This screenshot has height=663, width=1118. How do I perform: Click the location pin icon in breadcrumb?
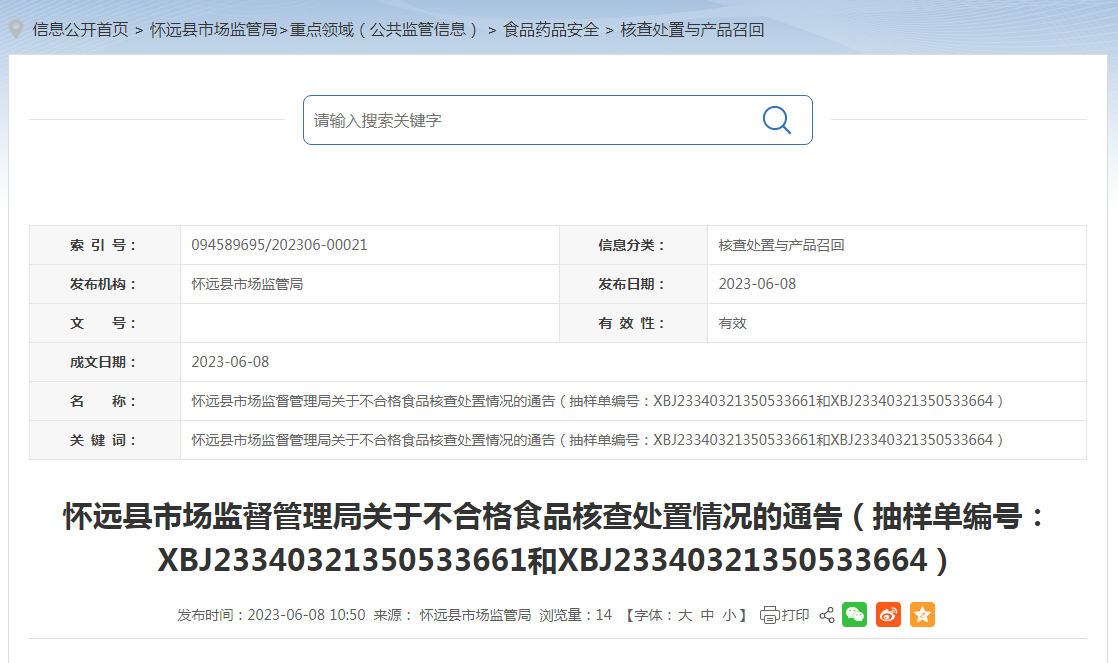(x=16, y=29)
